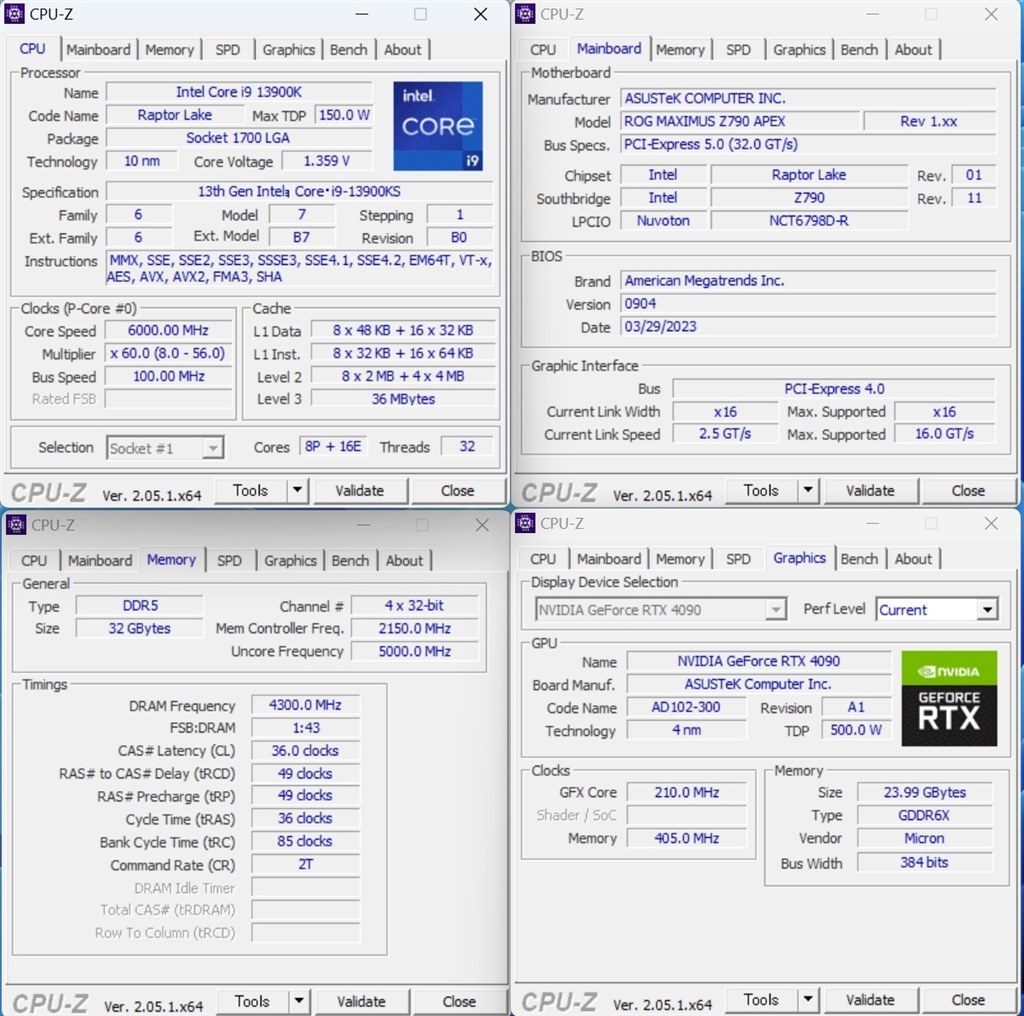Click Tools button in the Graphics window

tap(761, 999)
